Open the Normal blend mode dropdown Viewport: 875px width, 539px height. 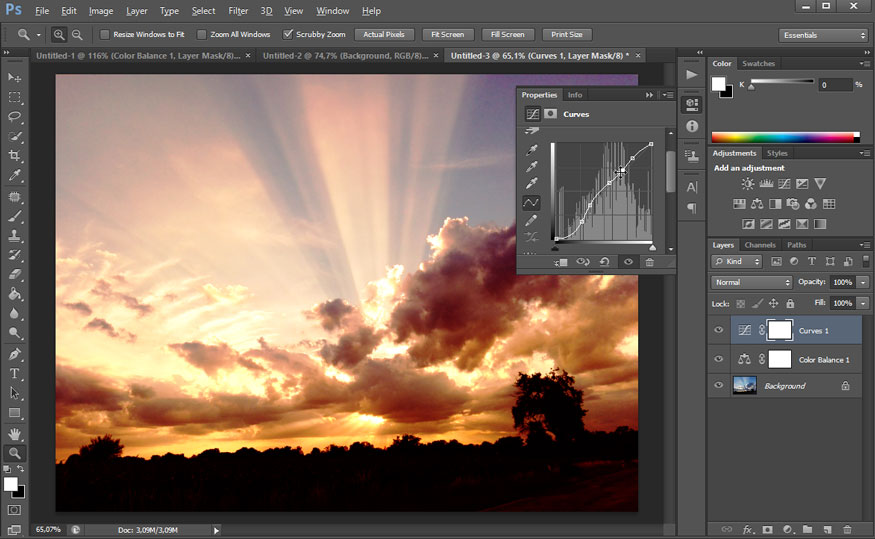751,282
